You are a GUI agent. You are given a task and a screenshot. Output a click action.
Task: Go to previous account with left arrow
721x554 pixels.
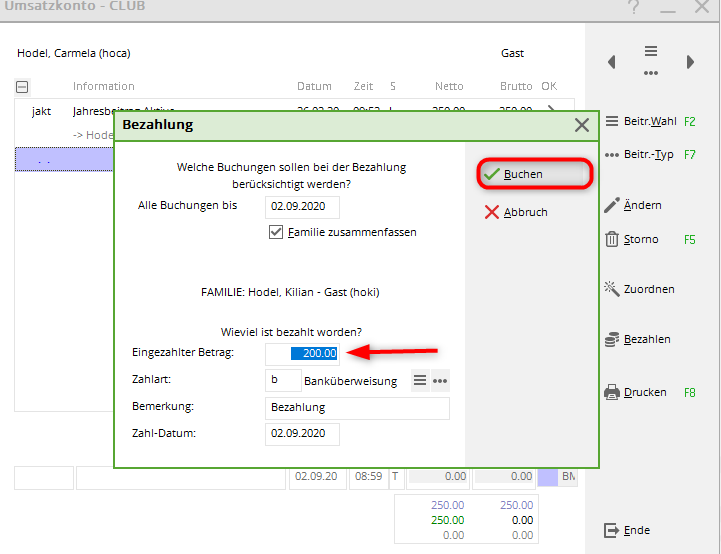pos(612,62)
